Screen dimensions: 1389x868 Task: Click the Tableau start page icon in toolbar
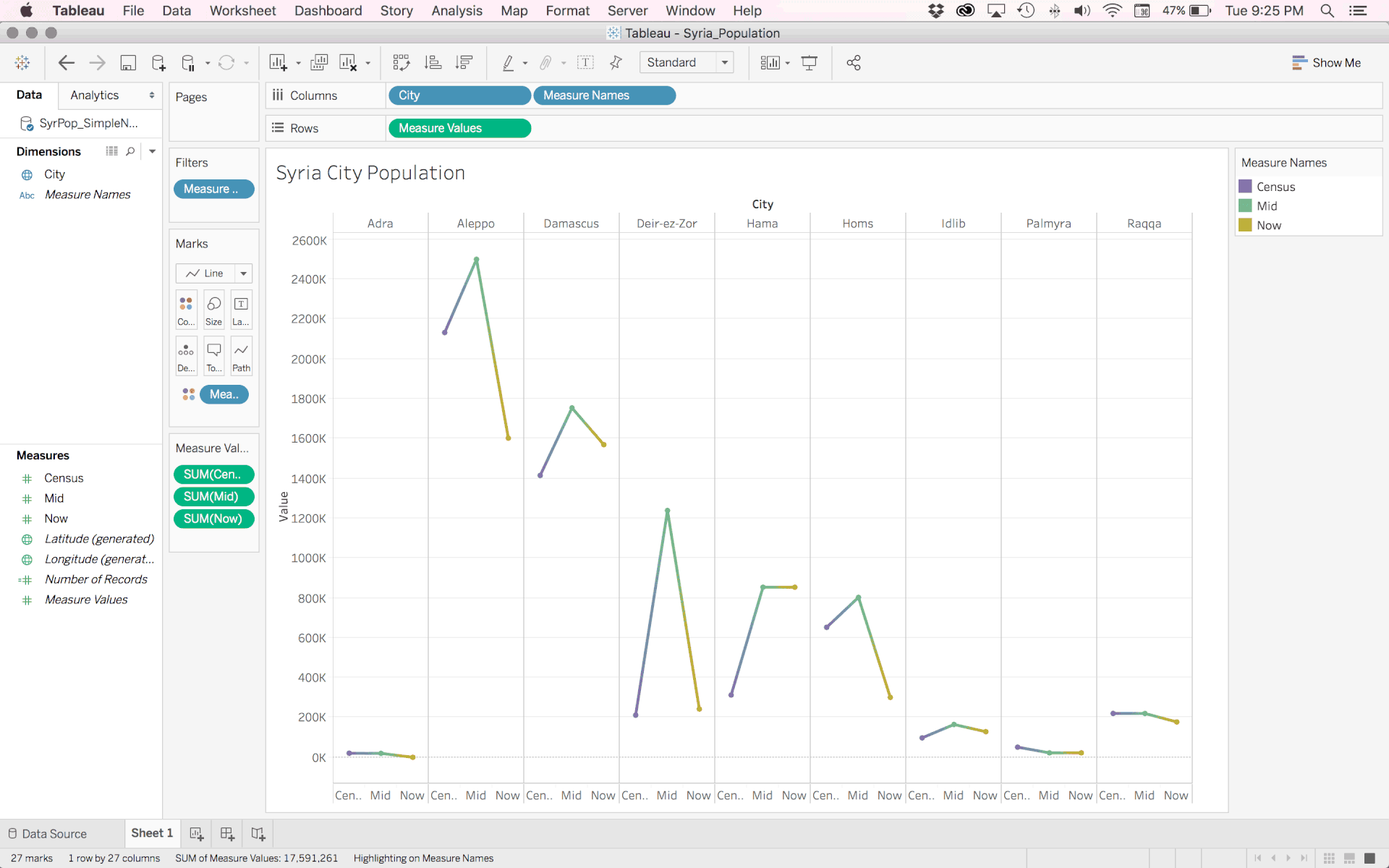(x=22, y=63)
